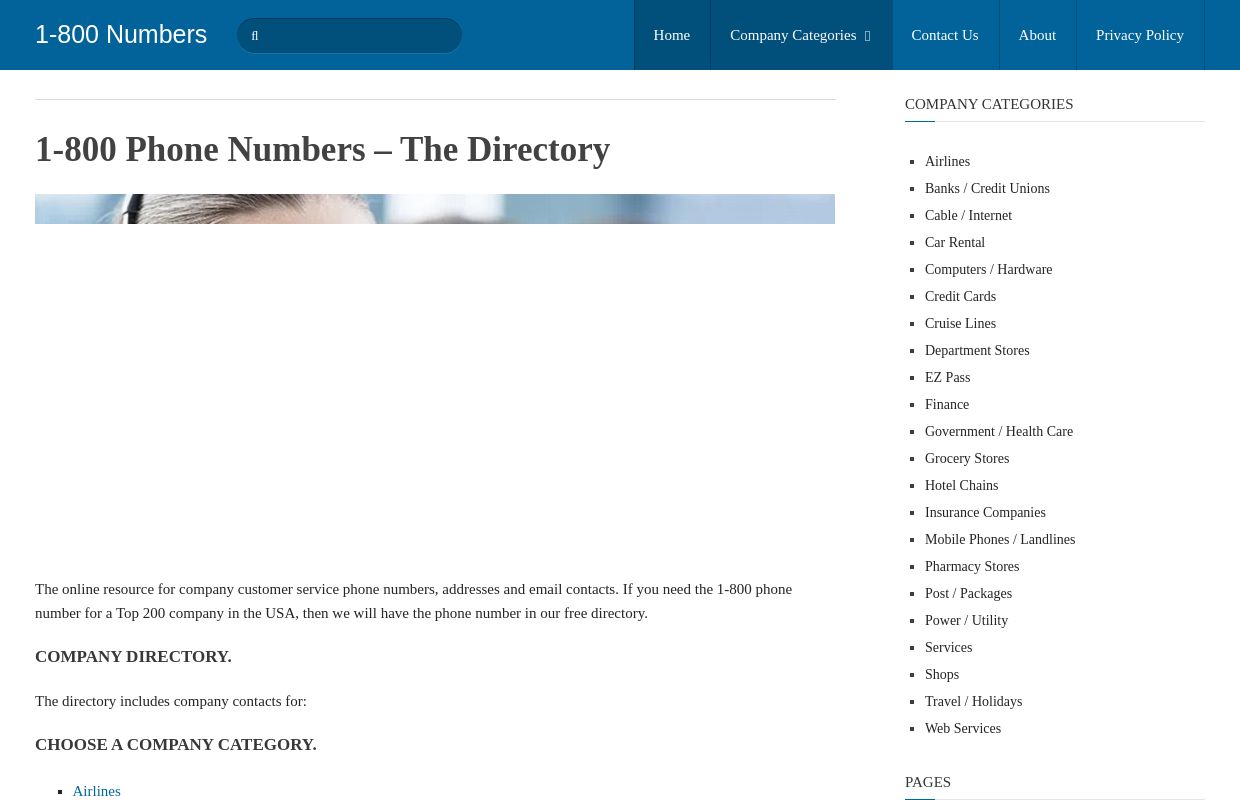Click the headset banner image

pos(435,209)
